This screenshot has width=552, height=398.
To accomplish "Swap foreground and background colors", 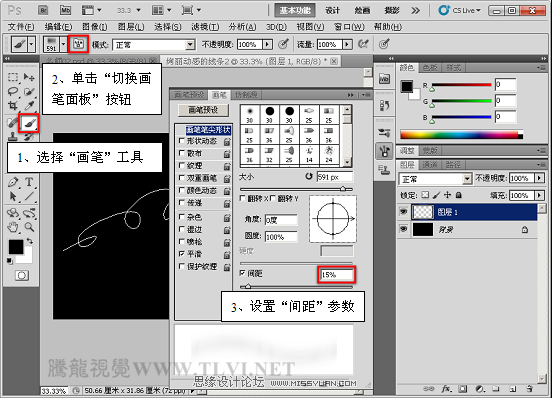I will pos(30,241).
